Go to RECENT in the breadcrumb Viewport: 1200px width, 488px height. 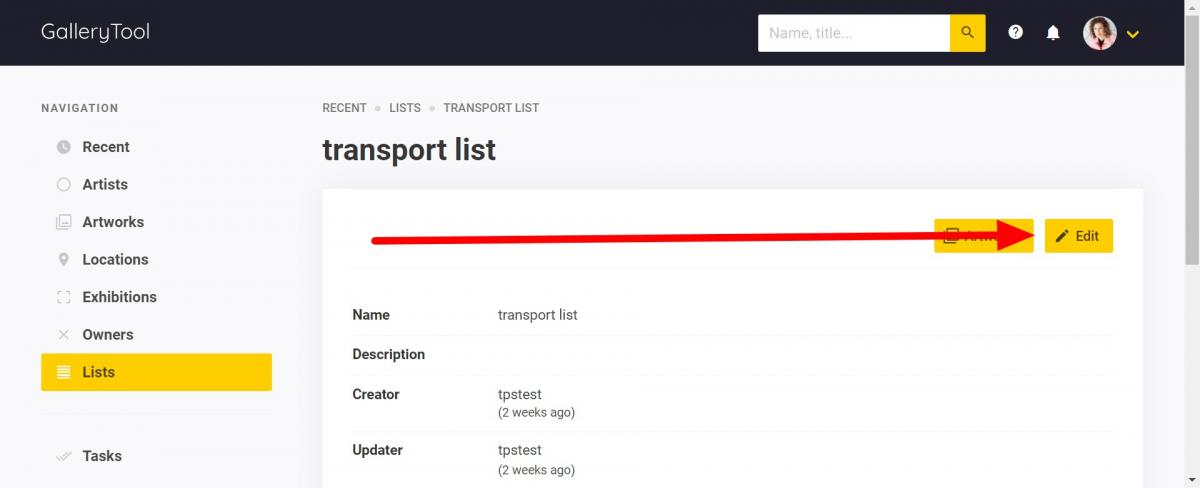coord(344,108)
